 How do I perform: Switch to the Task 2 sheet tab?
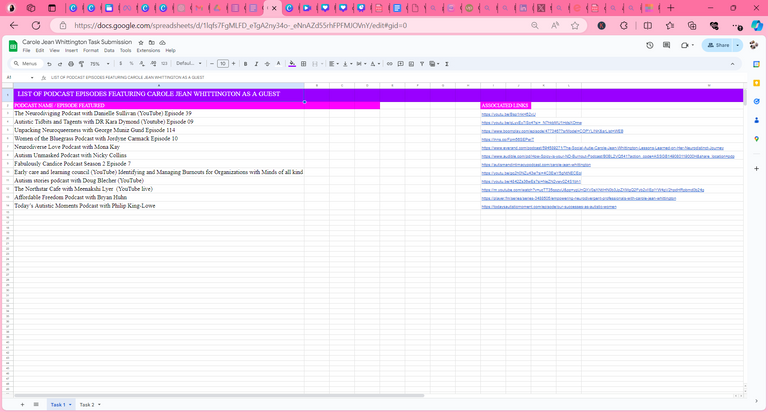[x=87, y=405]
